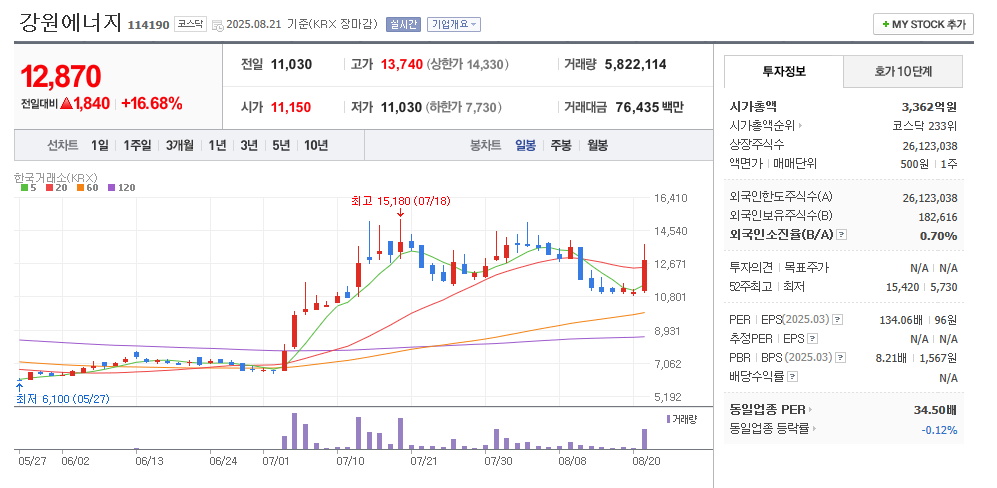Screen dimensions: 997x488
Task: Click the red 20-day moving average legend swatch
Action: [49, 188]
